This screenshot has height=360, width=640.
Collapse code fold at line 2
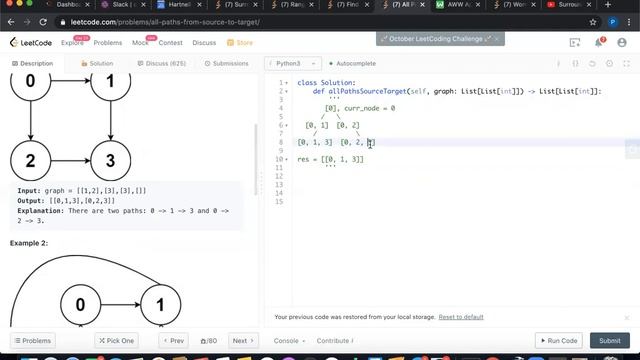click(287, 91)
